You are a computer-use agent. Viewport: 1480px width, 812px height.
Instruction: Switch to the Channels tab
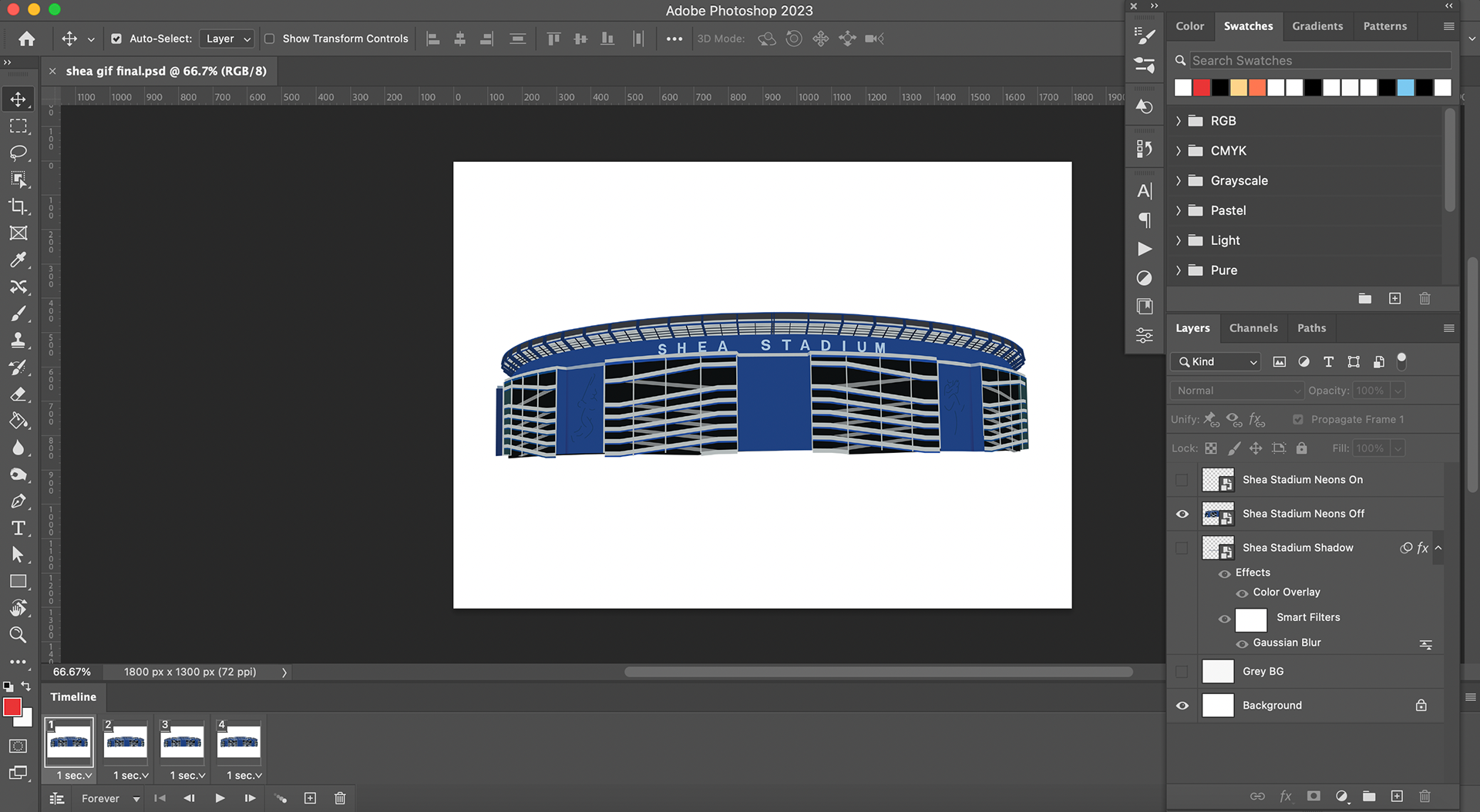tap(1253, 328)
